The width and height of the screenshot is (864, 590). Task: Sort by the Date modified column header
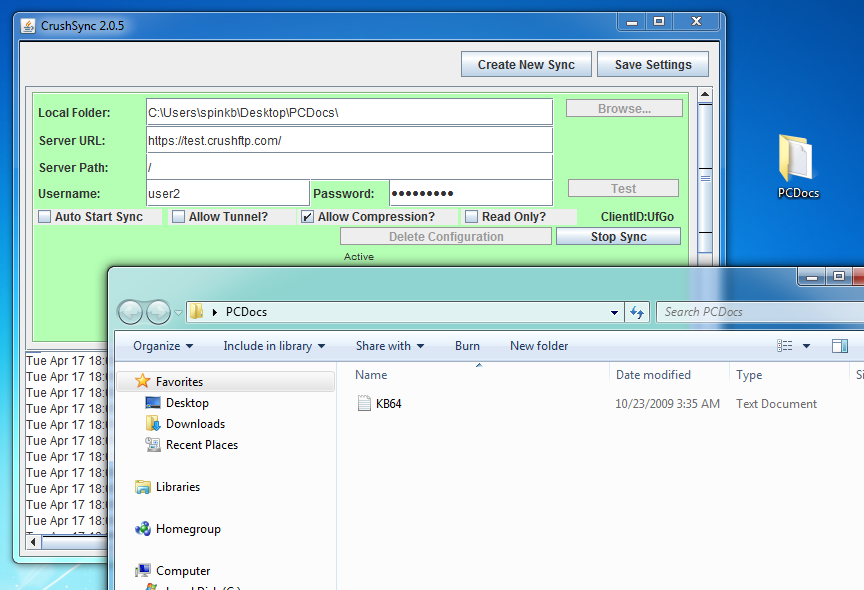click(653, 375)
